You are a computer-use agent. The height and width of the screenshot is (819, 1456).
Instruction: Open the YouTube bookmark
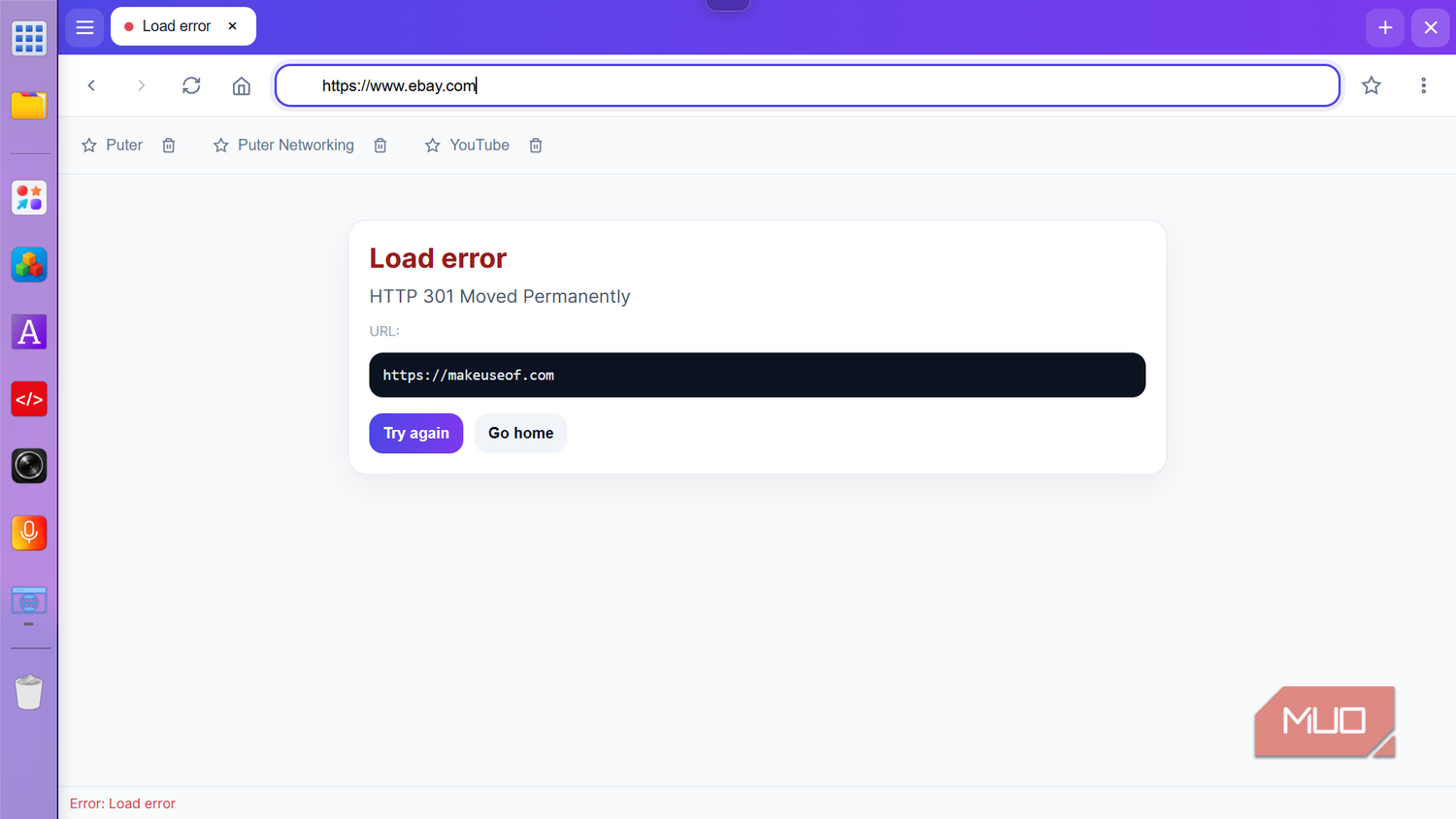point(467,145)
